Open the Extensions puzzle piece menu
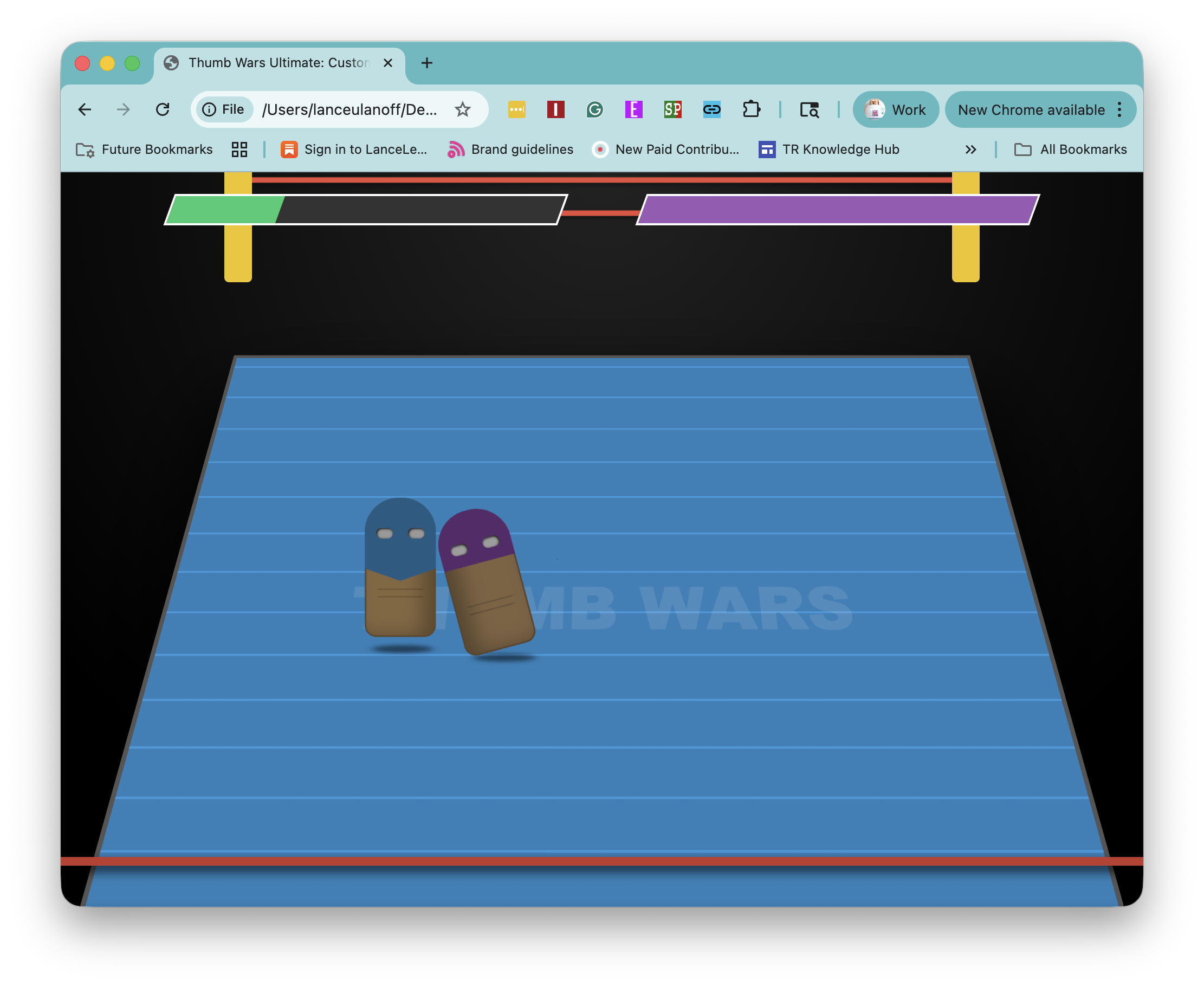This screenshot has width=1204, height=987. 752,109
